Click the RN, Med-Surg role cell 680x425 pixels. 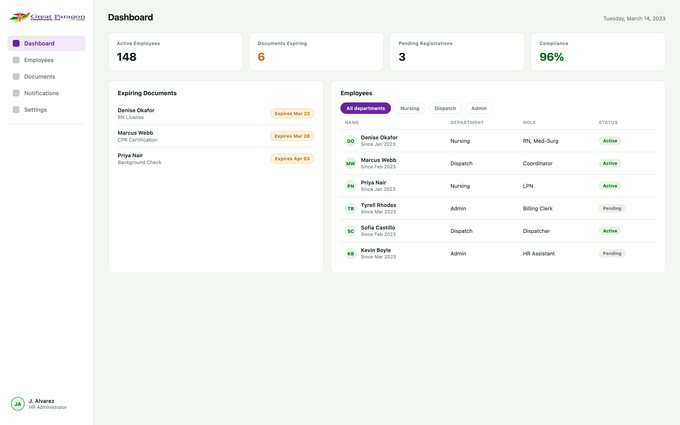coord(540,141)
